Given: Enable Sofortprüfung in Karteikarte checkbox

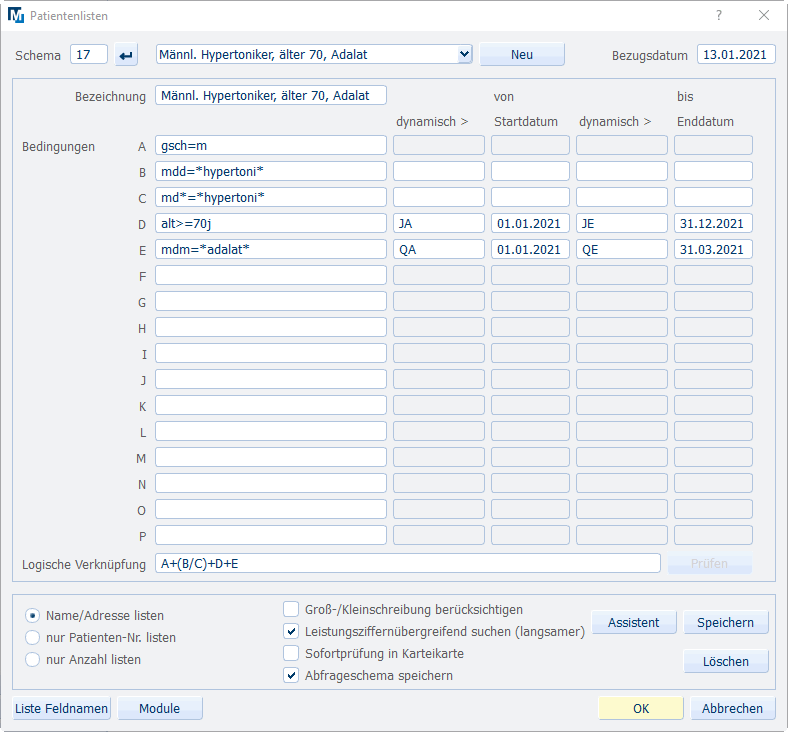Looking at the screenshot, I should (291, 653).
